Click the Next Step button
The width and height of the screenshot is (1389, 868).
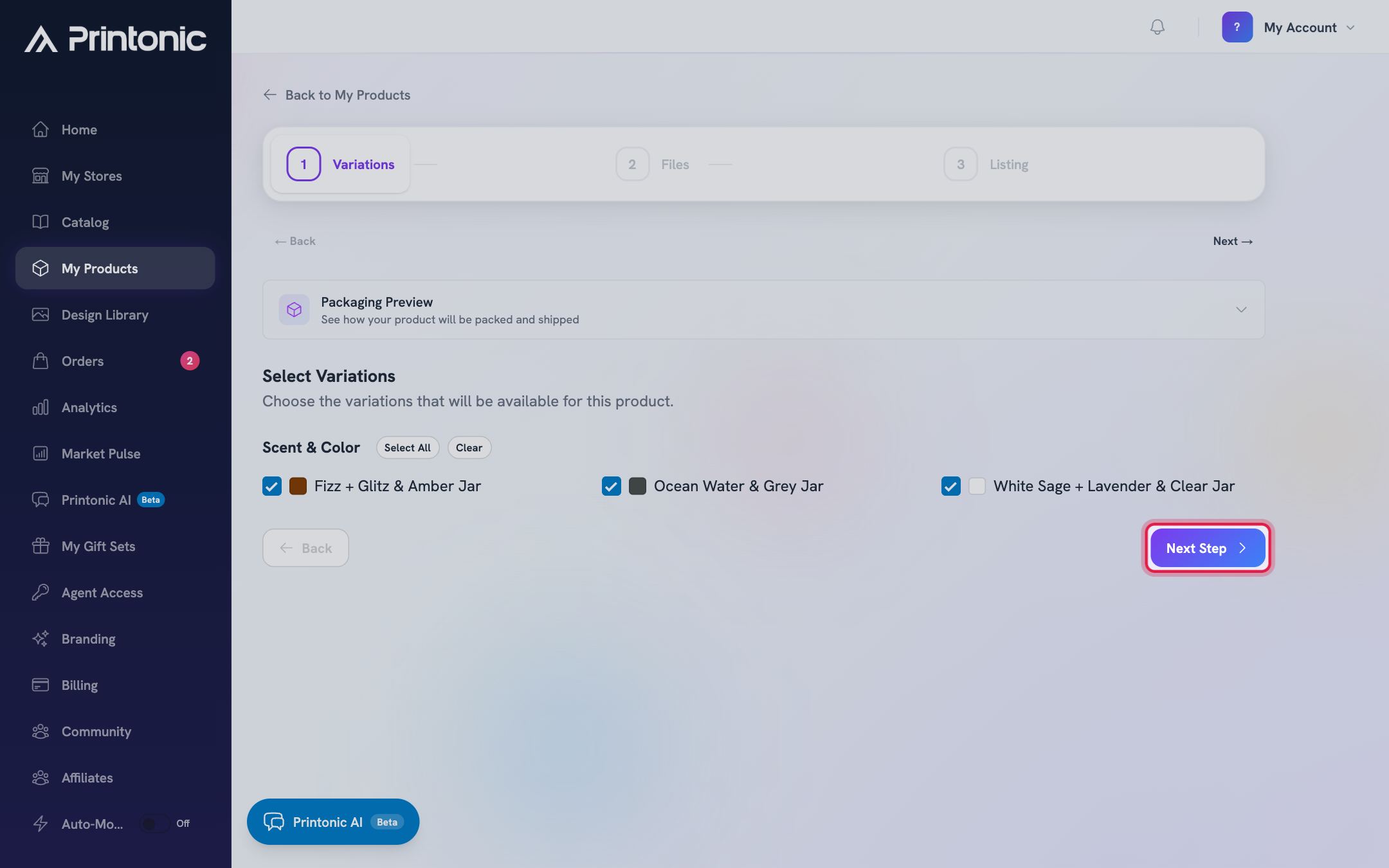tap(1208, 548)
